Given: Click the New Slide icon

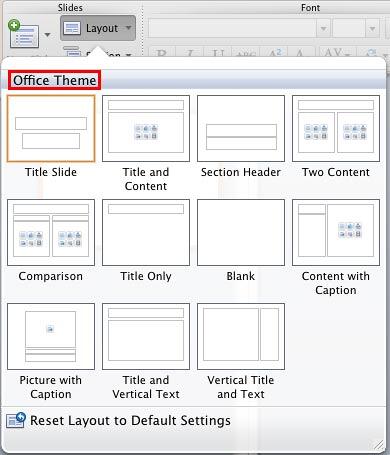Looking at the screenshot, I should (x=23, y=34).
